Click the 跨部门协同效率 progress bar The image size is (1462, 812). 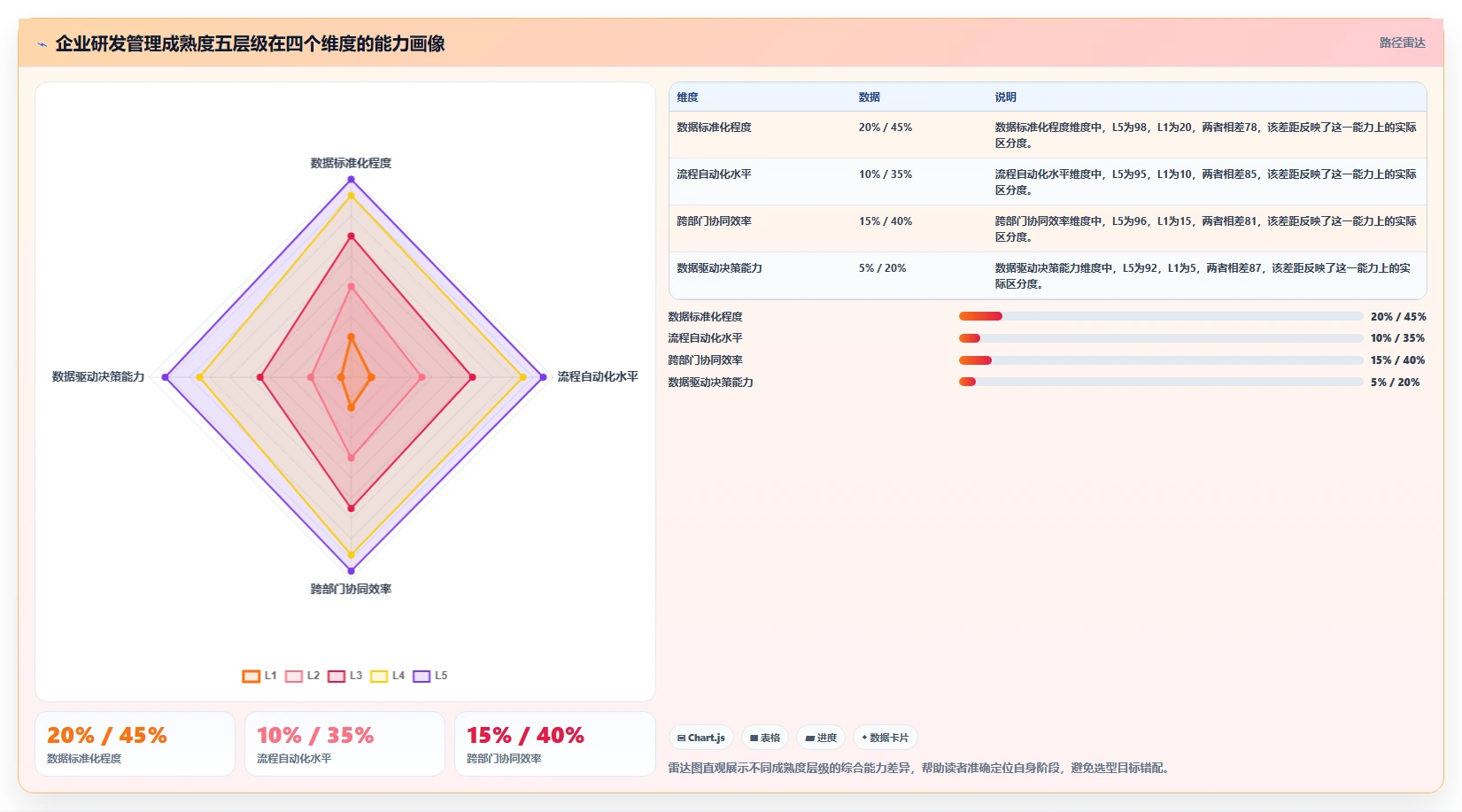pos(1161,360)
